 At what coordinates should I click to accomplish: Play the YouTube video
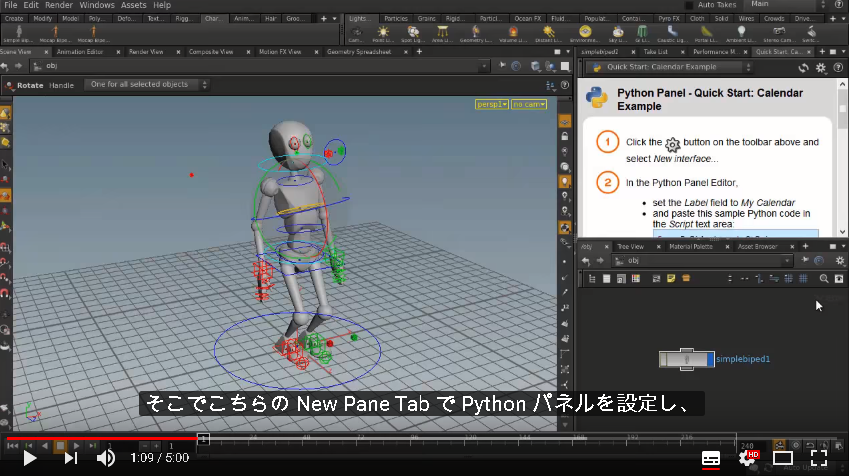30,459
